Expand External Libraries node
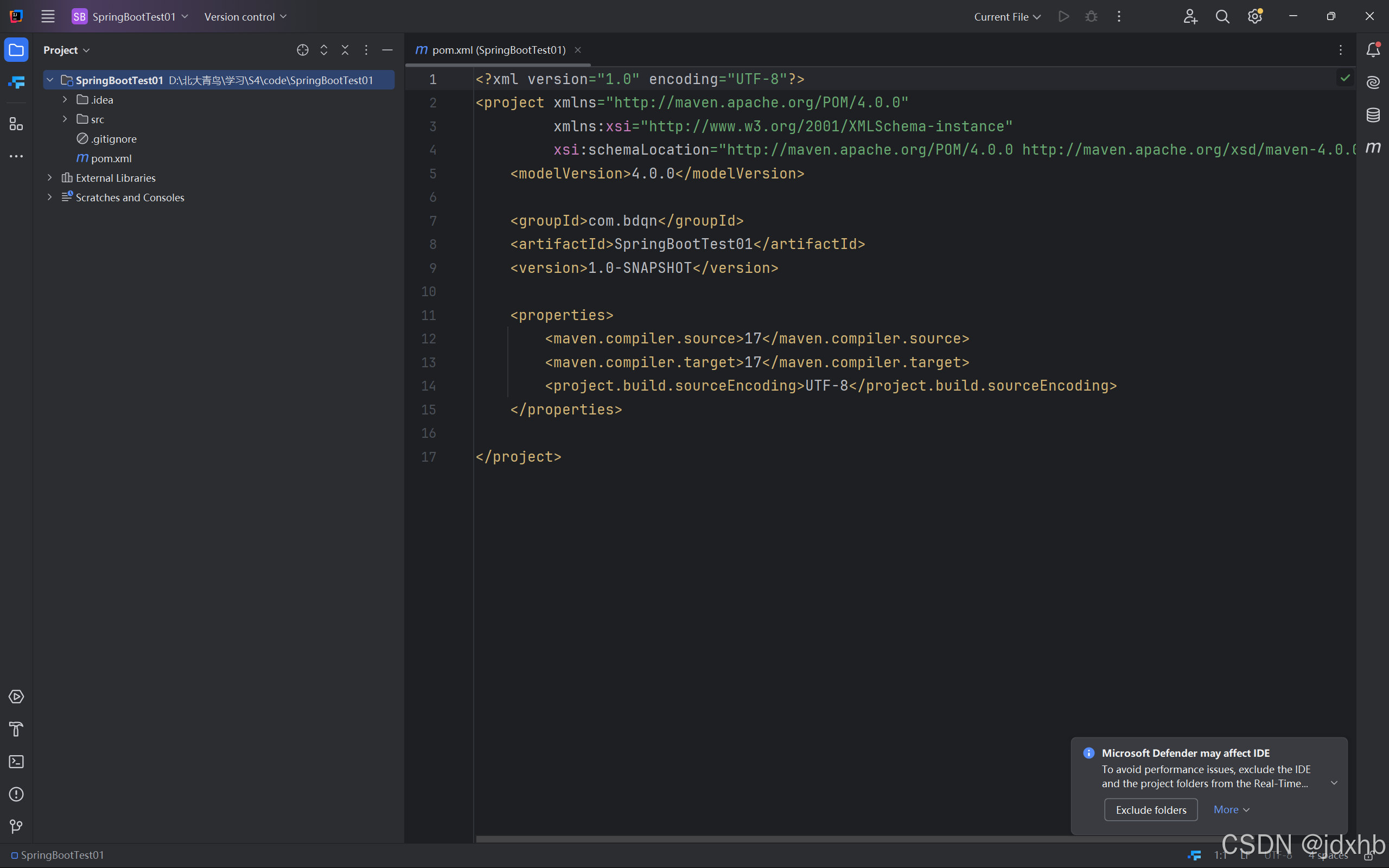This screenshot has width=1389, height=868. pos(50,178)
